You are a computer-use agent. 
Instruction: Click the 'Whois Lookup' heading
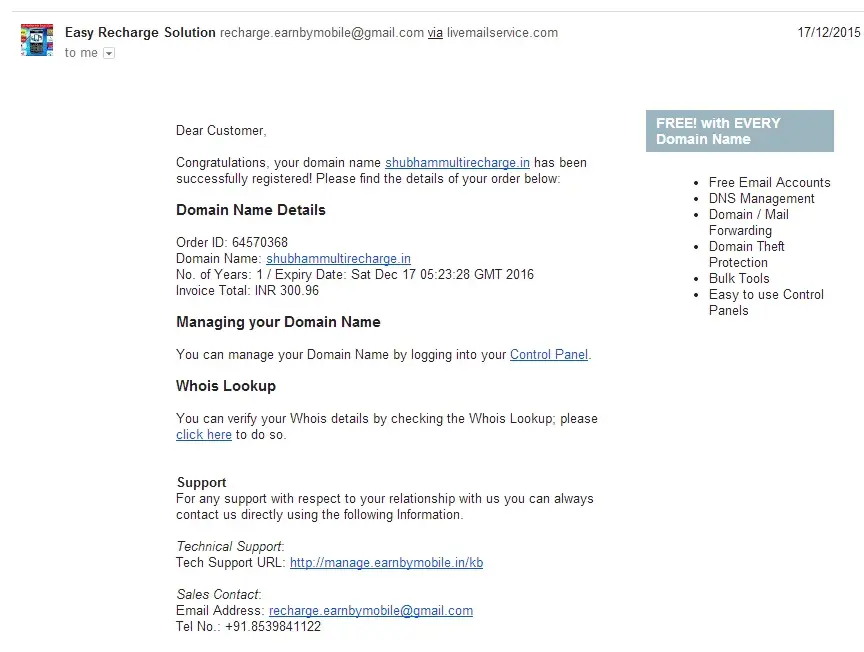[x=226, y=386]
